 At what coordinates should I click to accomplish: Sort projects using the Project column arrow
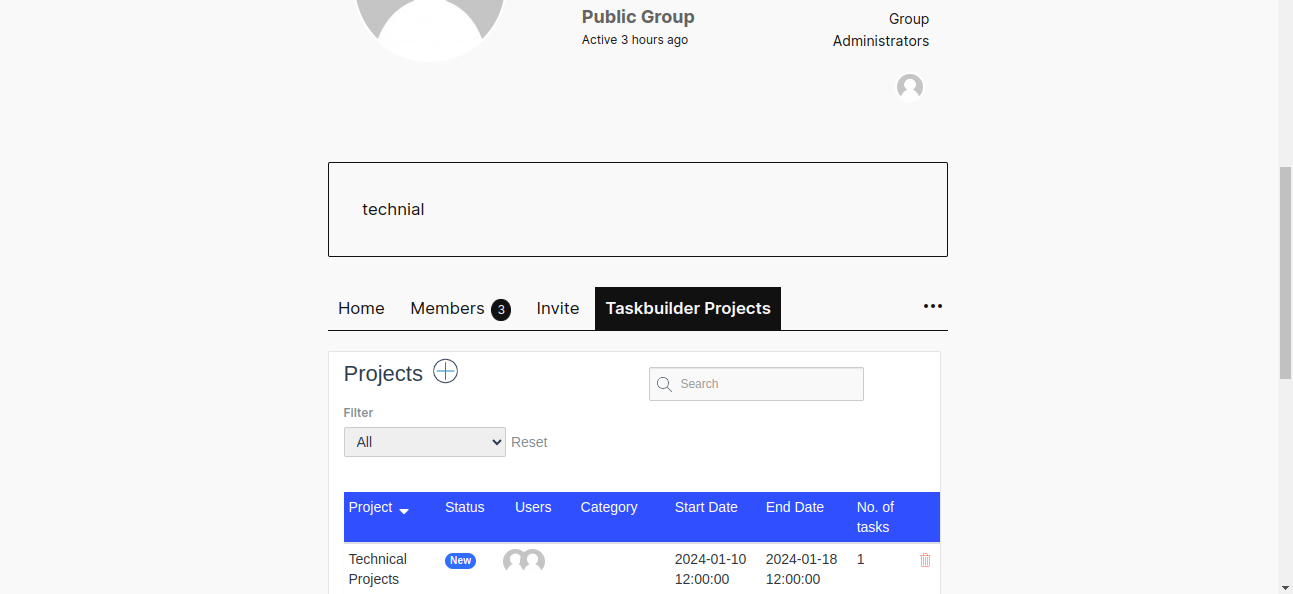(404, 510)
